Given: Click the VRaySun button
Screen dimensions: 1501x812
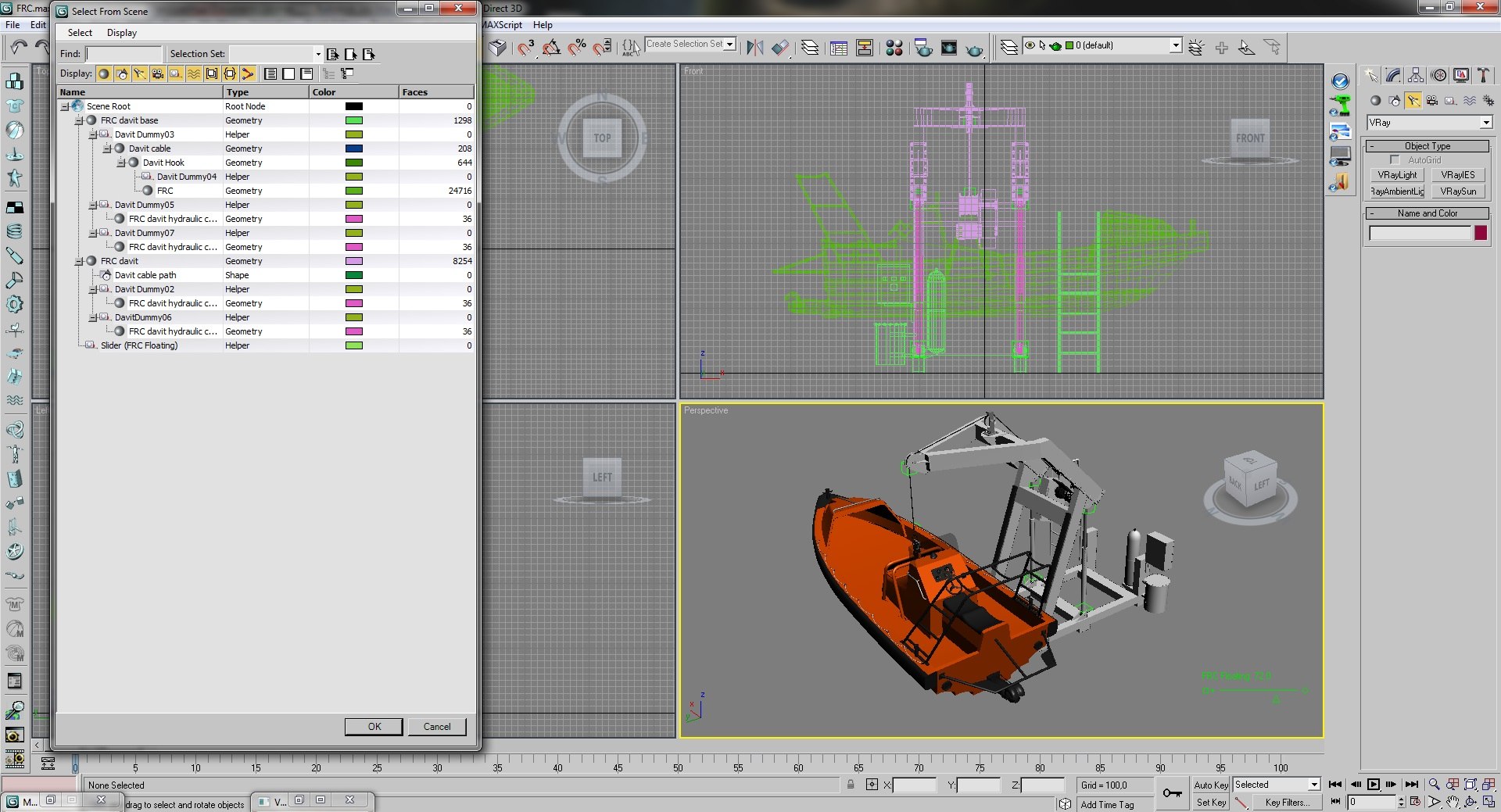Looking at the screenshot, I should (x=1458, y=191).
